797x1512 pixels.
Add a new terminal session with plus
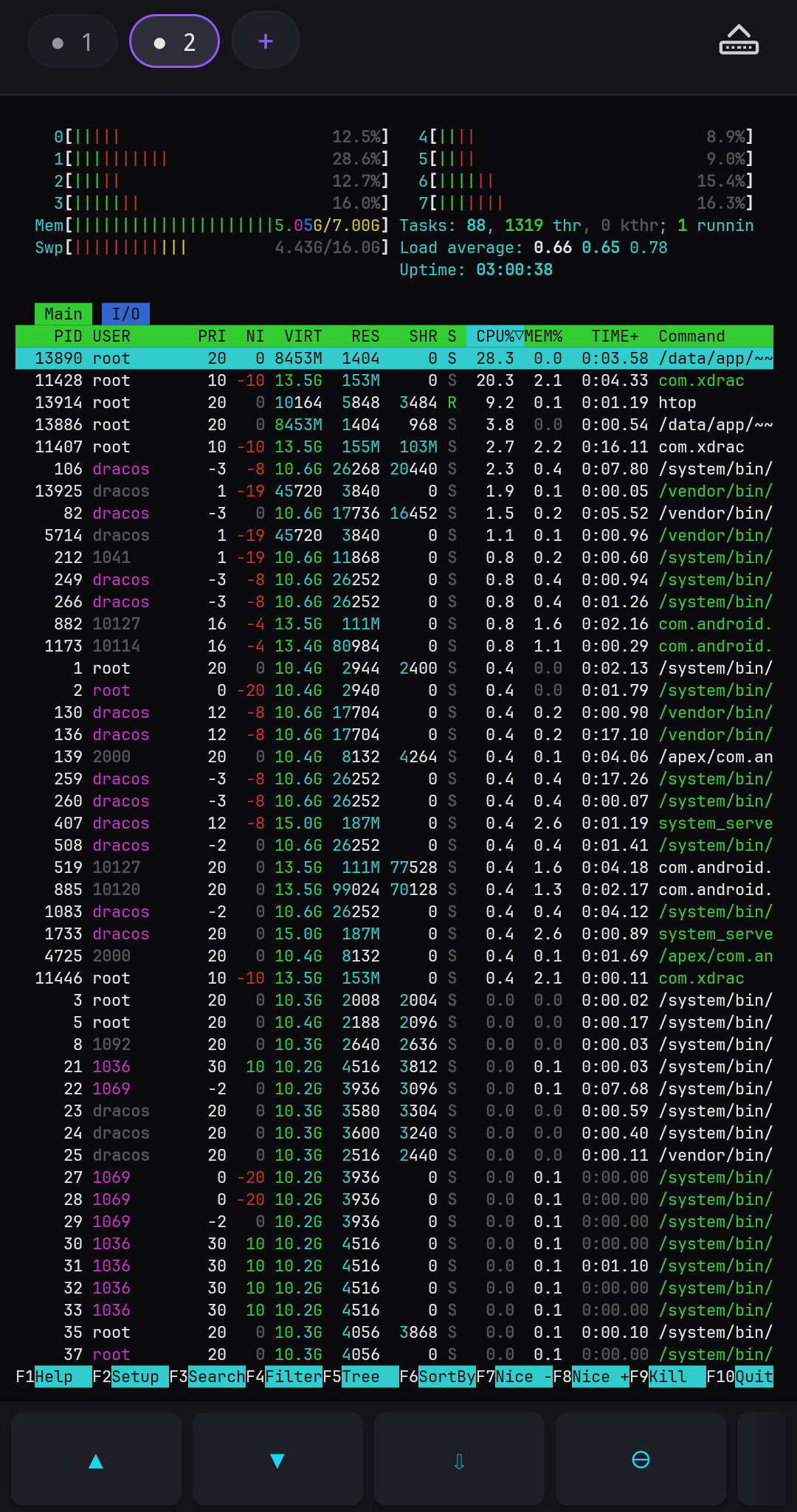(266, 41)
